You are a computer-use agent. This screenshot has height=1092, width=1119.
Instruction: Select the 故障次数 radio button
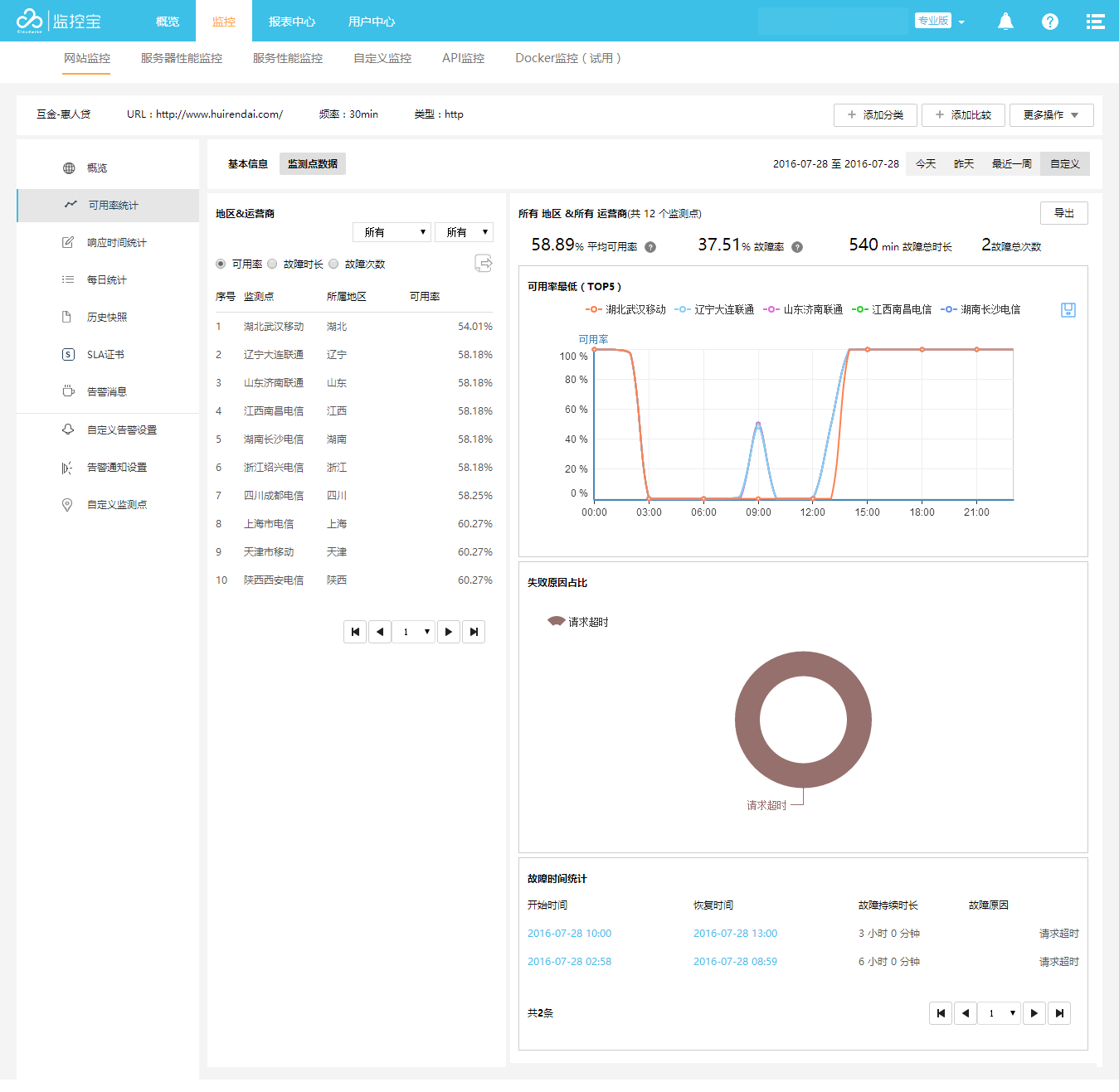(x=333, y=265)
